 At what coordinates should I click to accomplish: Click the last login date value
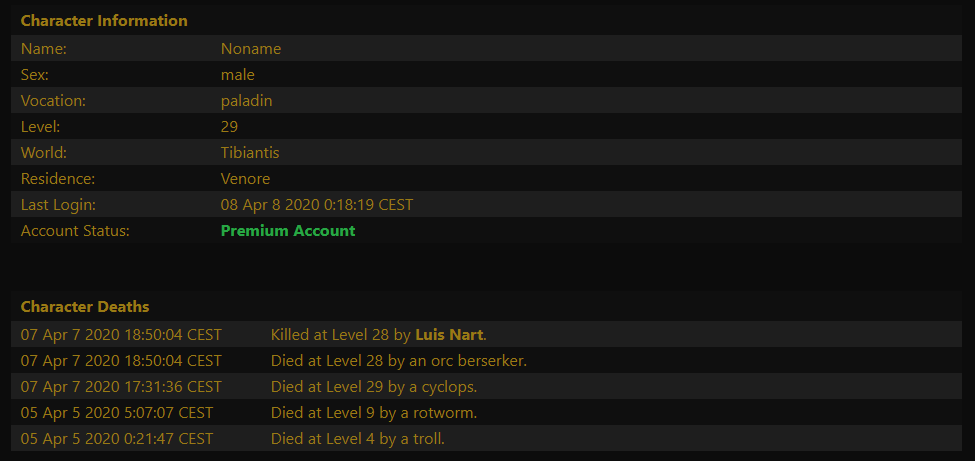(x=316, y=205)
